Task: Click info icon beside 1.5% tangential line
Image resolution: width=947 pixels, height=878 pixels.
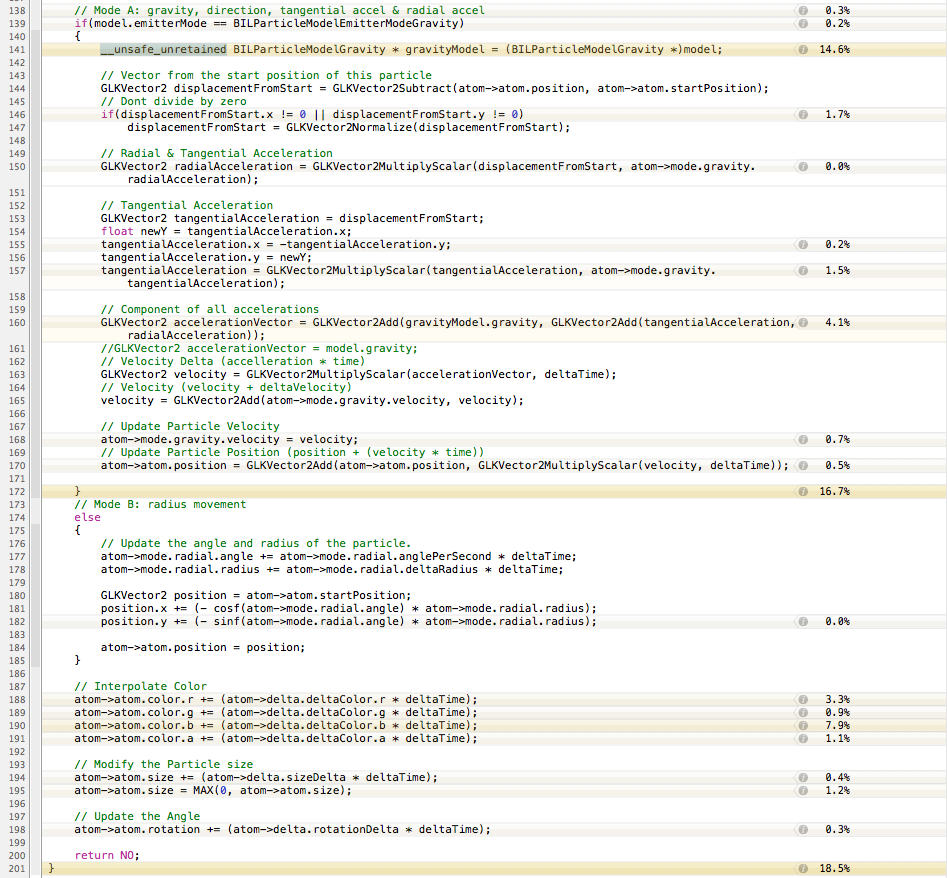Action: point(803,270)
